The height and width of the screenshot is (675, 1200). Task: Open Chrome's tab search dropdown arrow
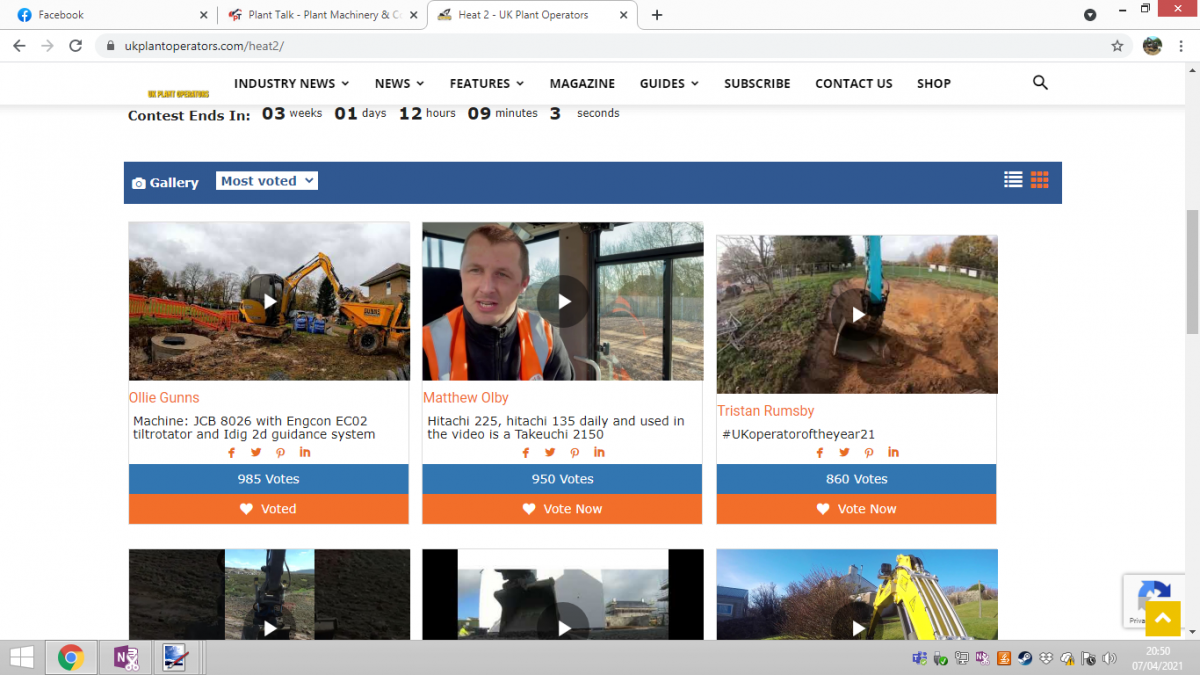(1090, 15)
